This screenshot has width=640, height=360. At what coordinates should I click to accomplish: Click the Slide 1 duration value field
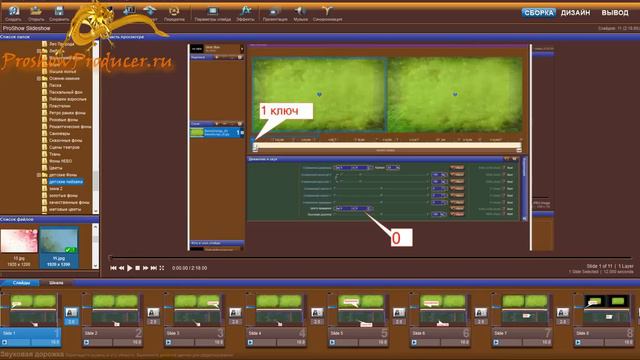(x=46, y=342)
